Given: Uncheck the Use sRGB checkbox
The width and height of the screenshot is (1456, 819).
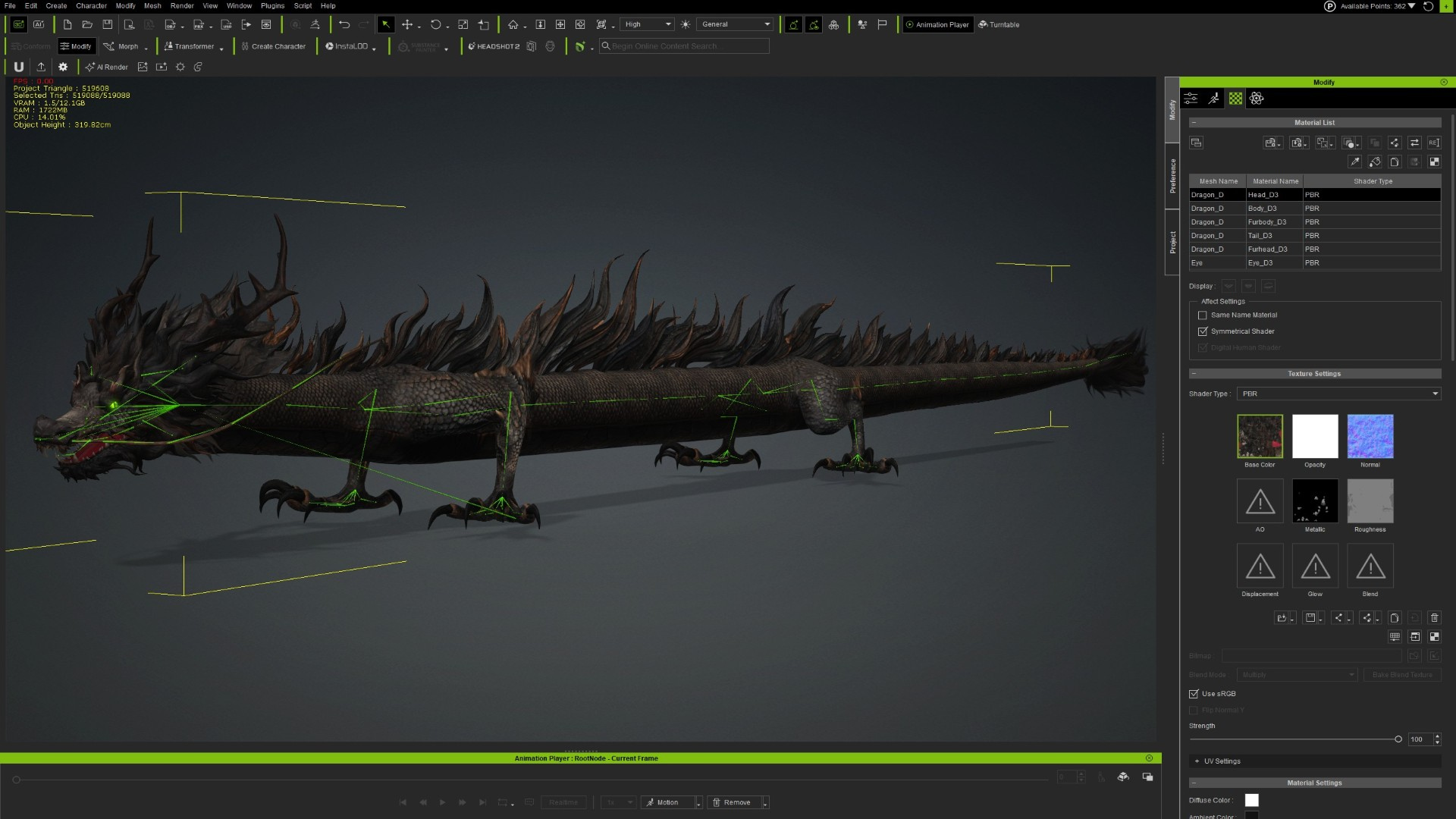Looking at the screenshot, I should pos(1194,694).
